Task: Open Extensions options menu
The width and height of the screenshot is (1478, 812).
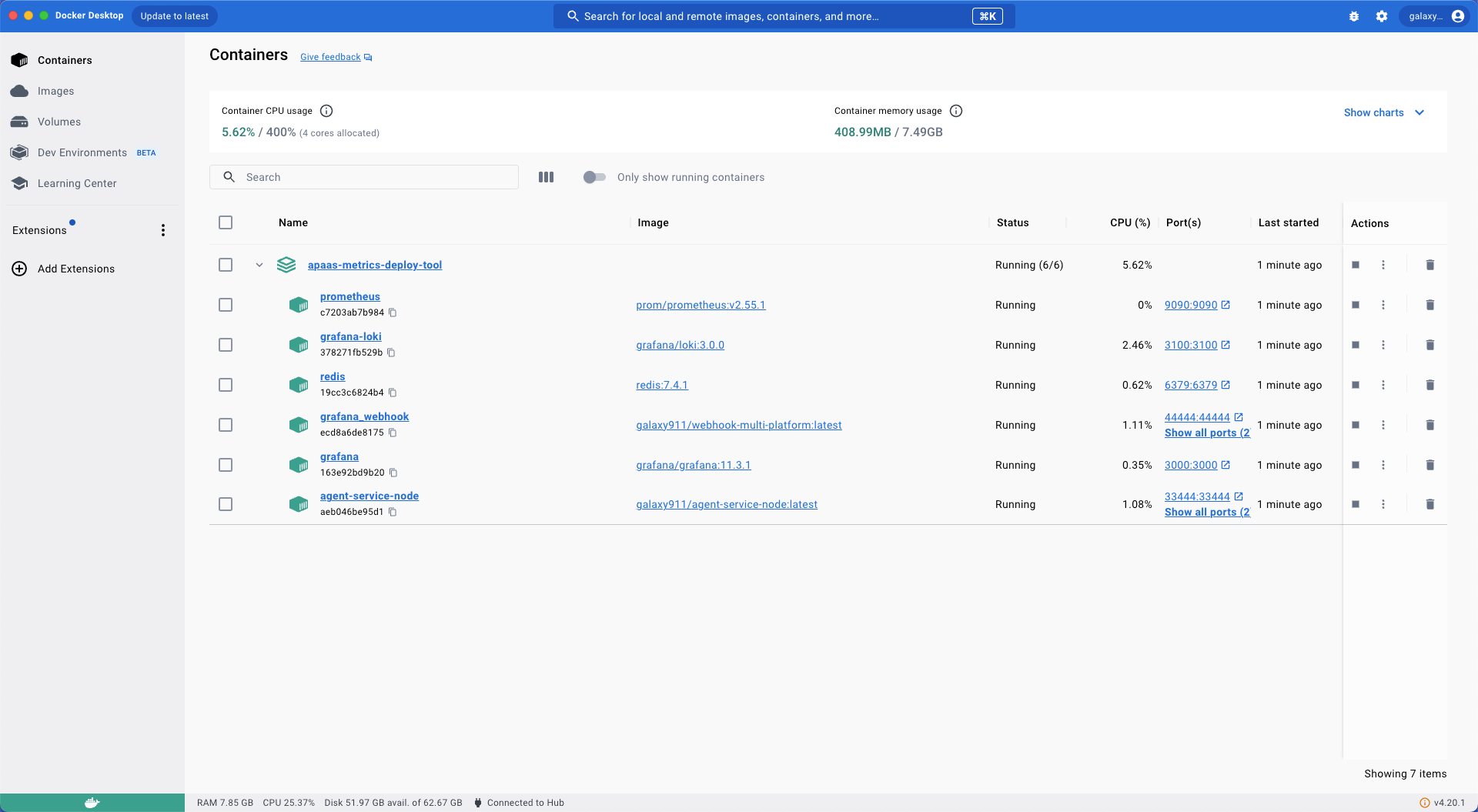Action: pos(163,230)
